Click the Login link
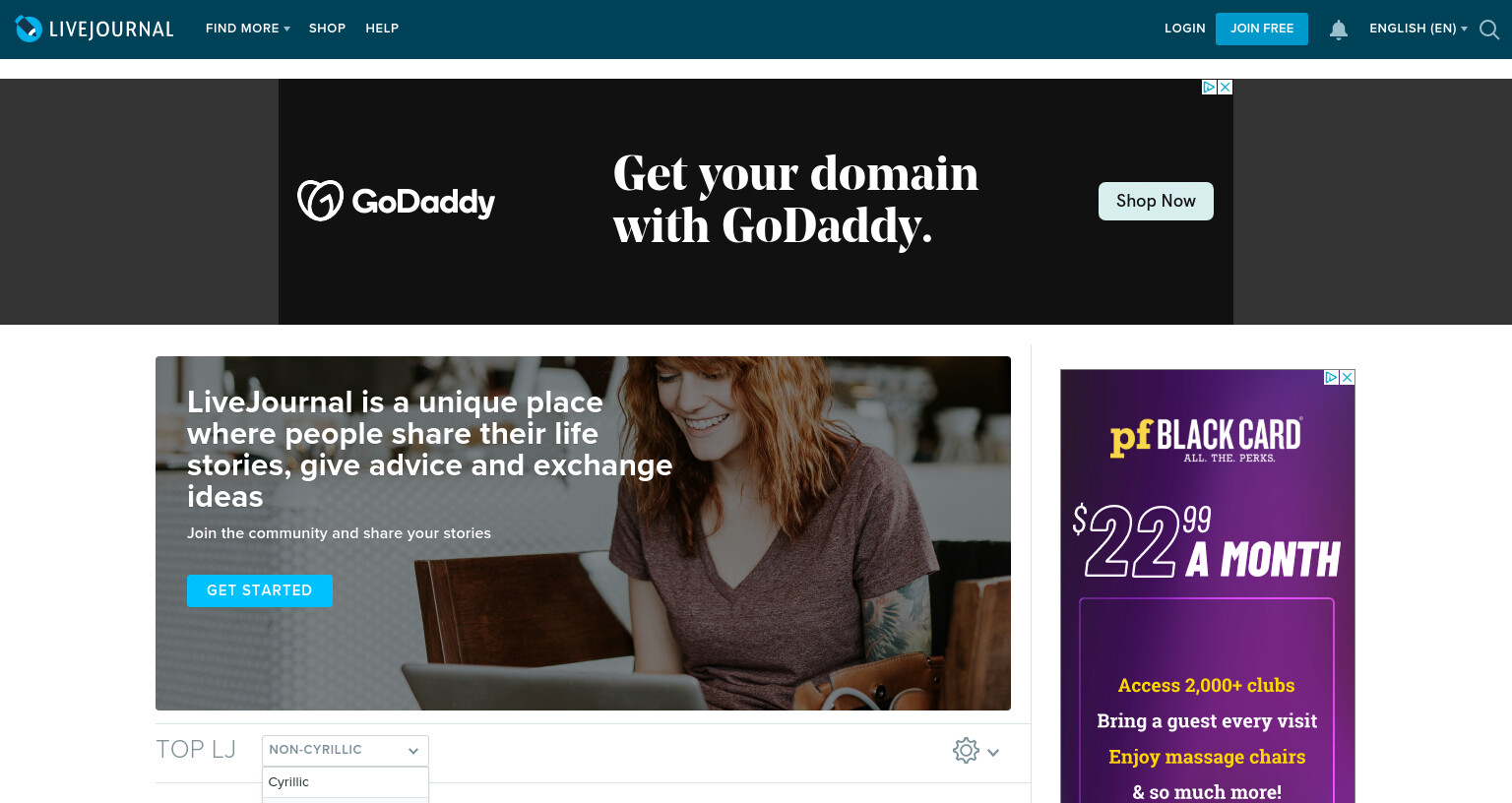The image size is (1512, 803). (x=1185, y=29)
